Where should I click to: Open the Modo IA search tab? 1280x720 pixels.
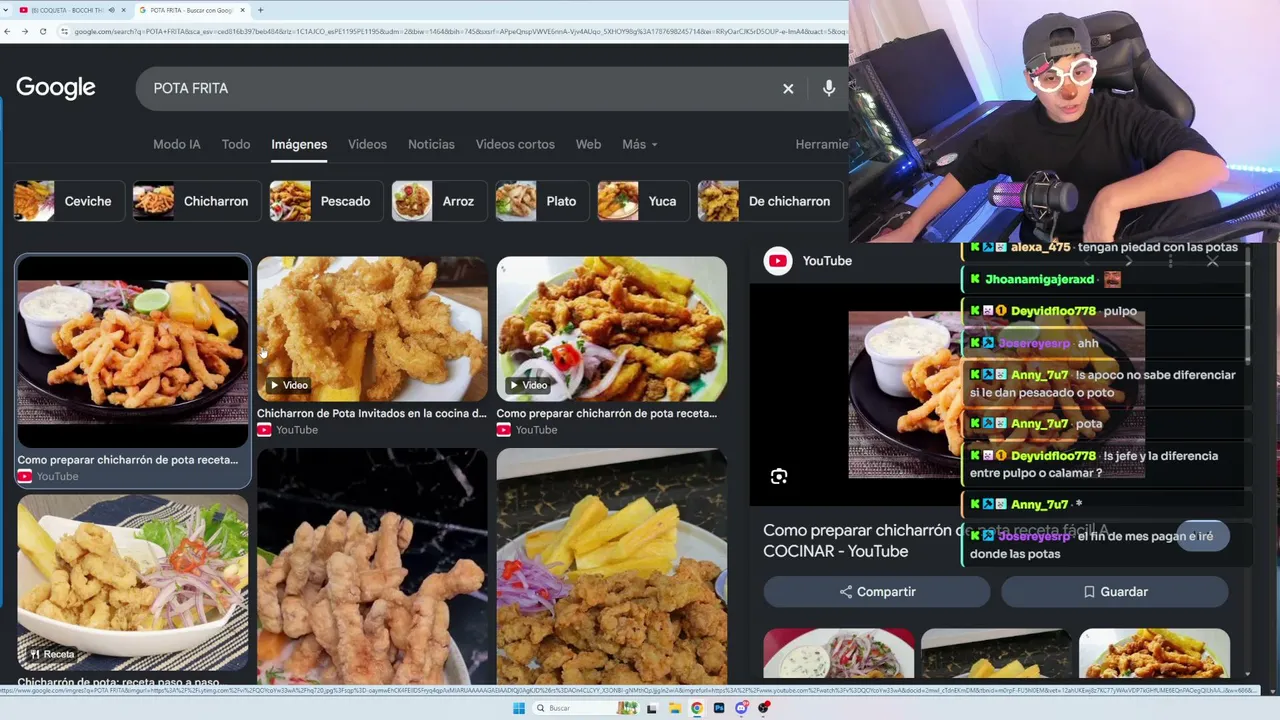click(x=177, y=144)
